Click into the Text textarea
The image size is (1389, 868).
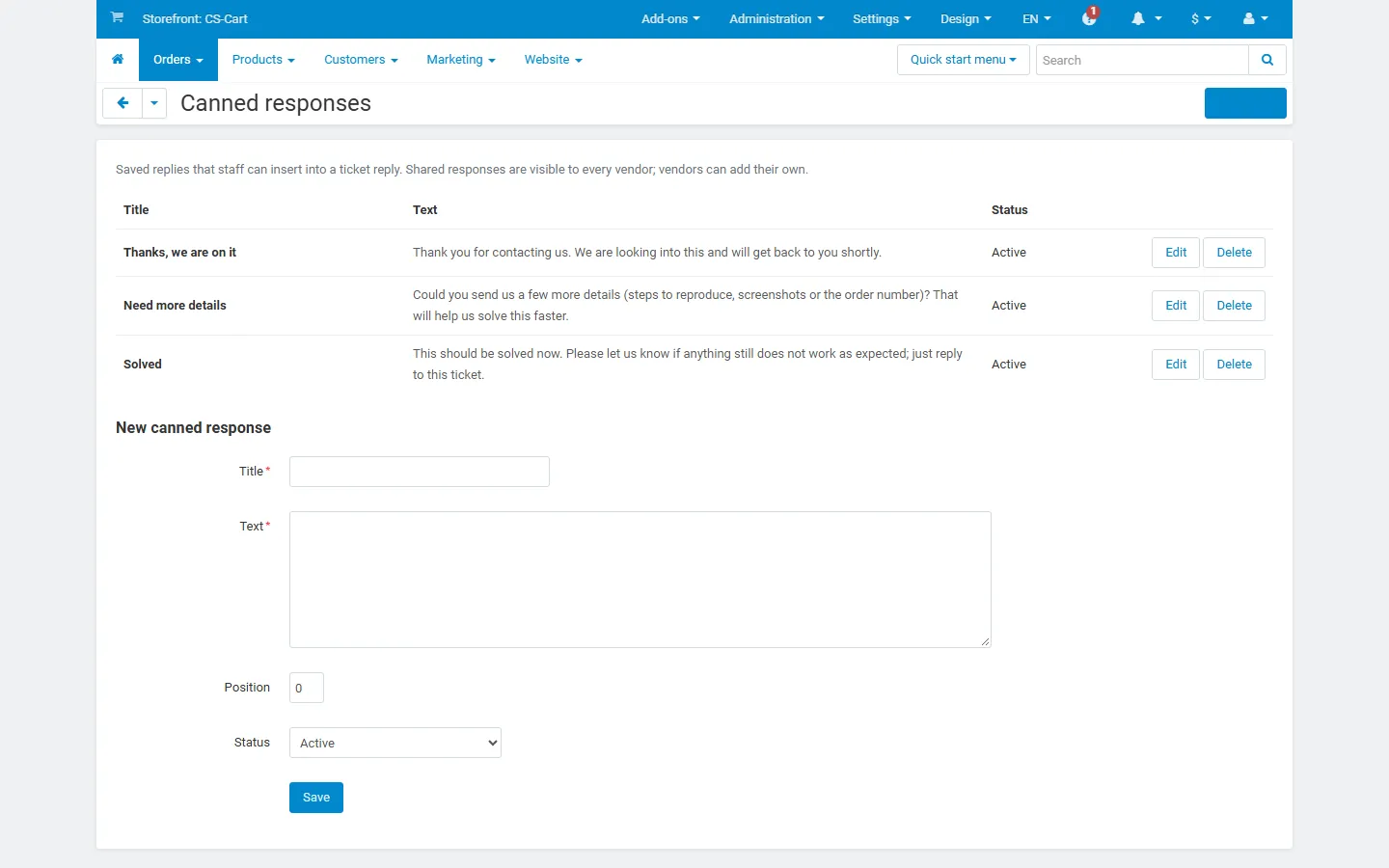coord(640,580)
